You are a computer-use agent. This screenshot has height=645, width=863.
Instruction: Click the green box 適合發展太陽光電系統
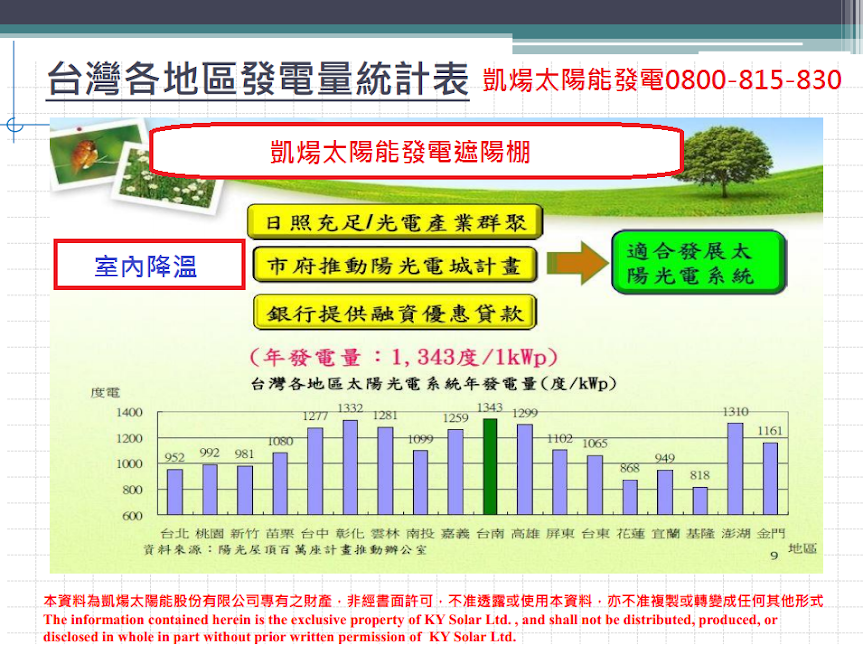pyautogui.click(x=699, y=262)
